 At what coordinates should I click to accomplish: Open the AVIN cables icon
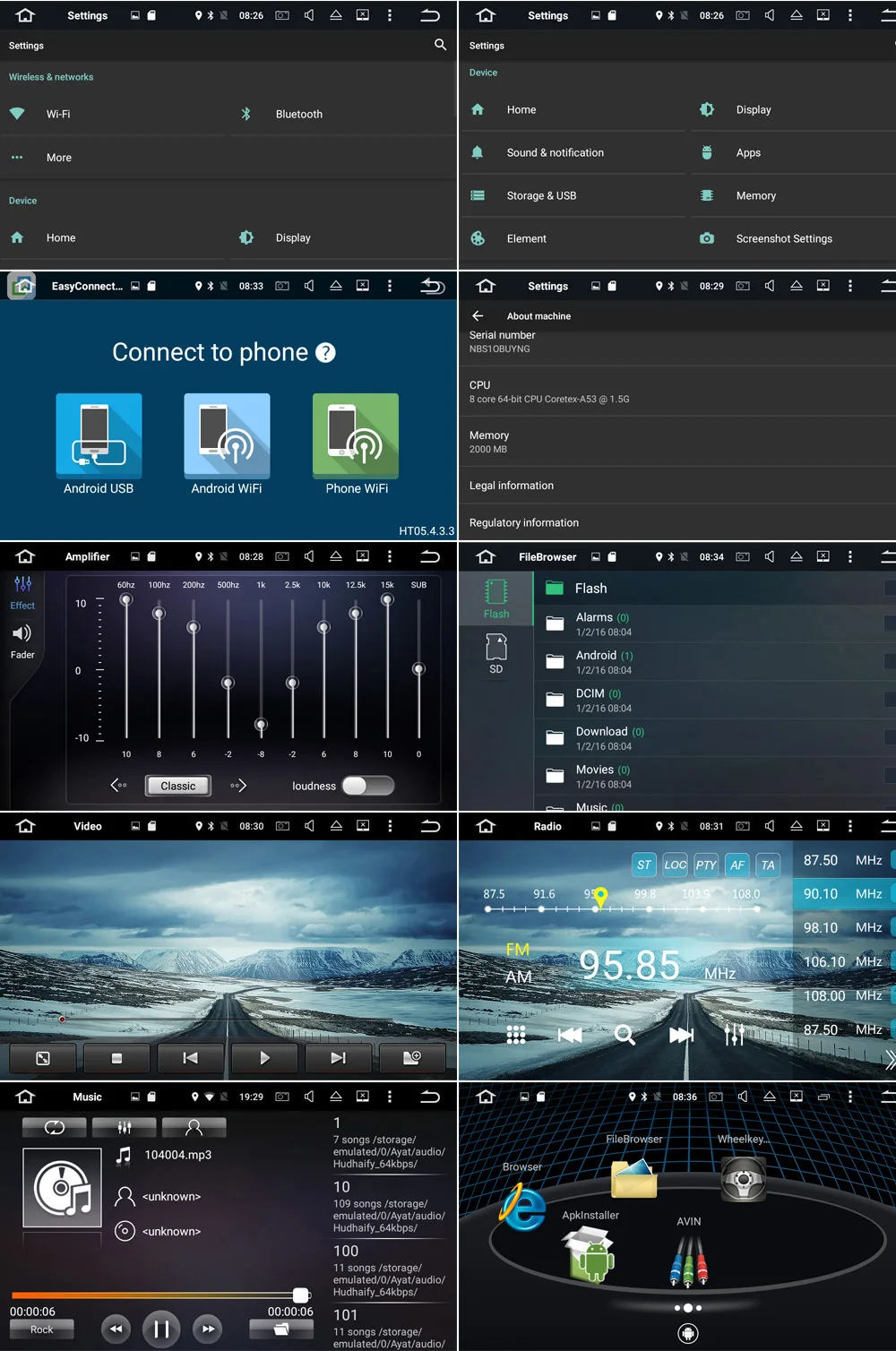tap(689, 1261)
